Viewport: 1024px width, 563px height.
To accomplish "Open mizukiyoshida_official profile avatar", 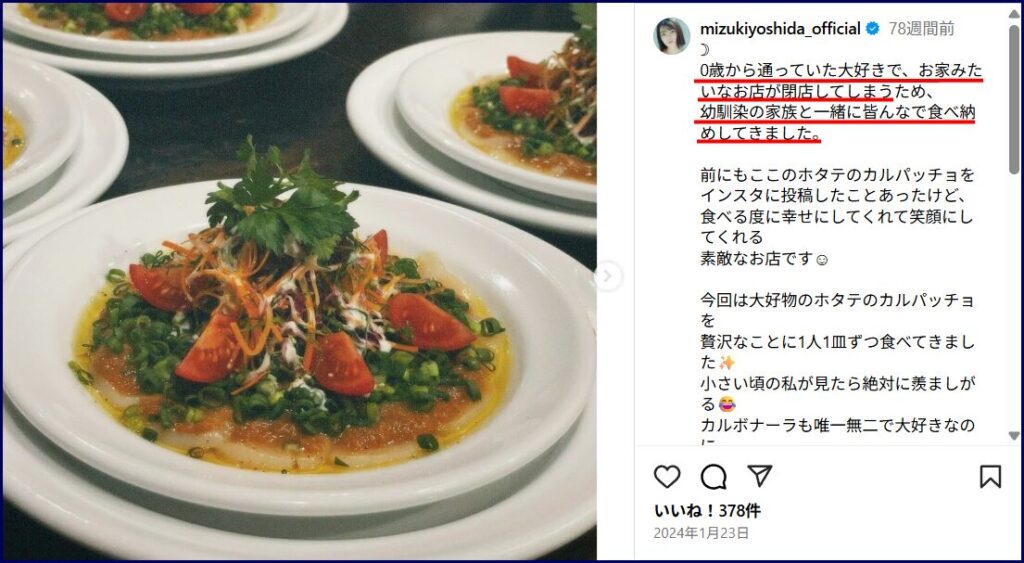I will (x=671, y=36).
